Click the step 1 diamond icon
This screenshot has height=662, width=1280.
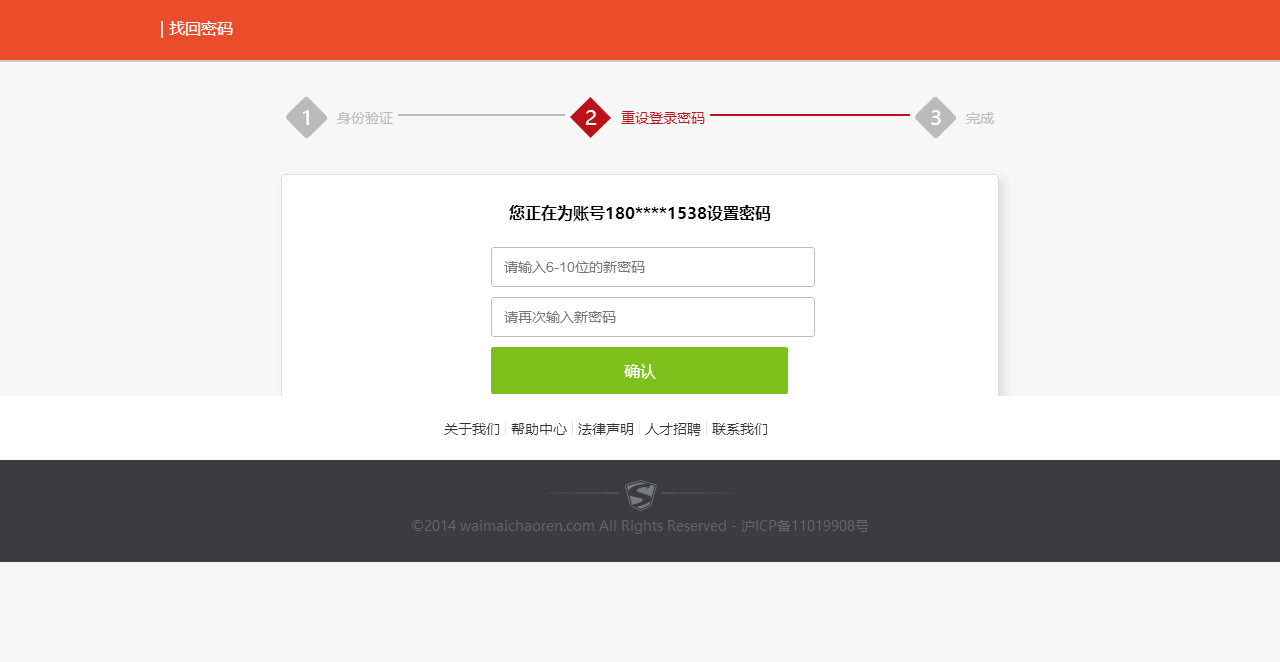pyautogui.click(x=306, y=118)
